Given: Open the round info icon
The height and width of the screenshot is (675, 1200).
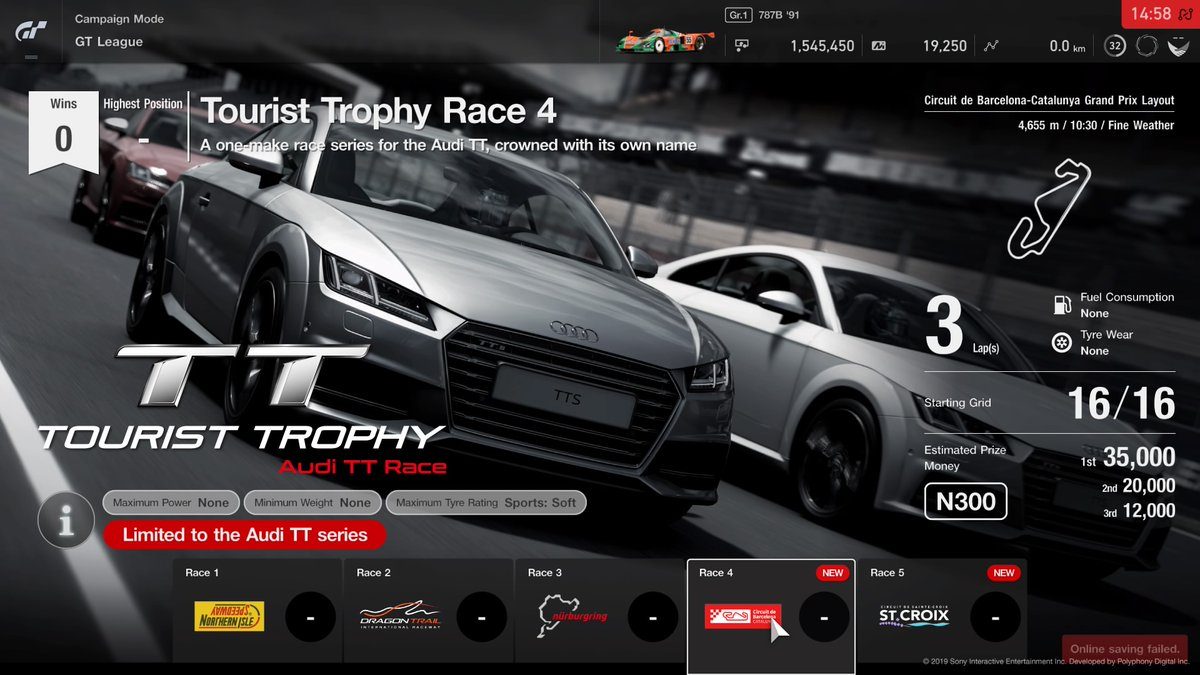Looking at the screenshot, I should point(66,520).
